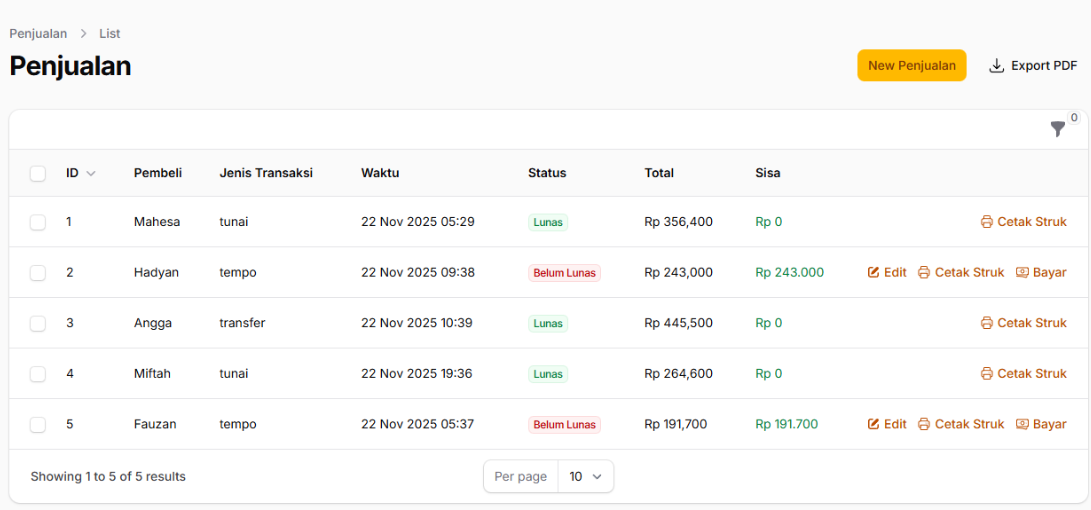Click total Rp 356,400

click(x=678, y=222)
